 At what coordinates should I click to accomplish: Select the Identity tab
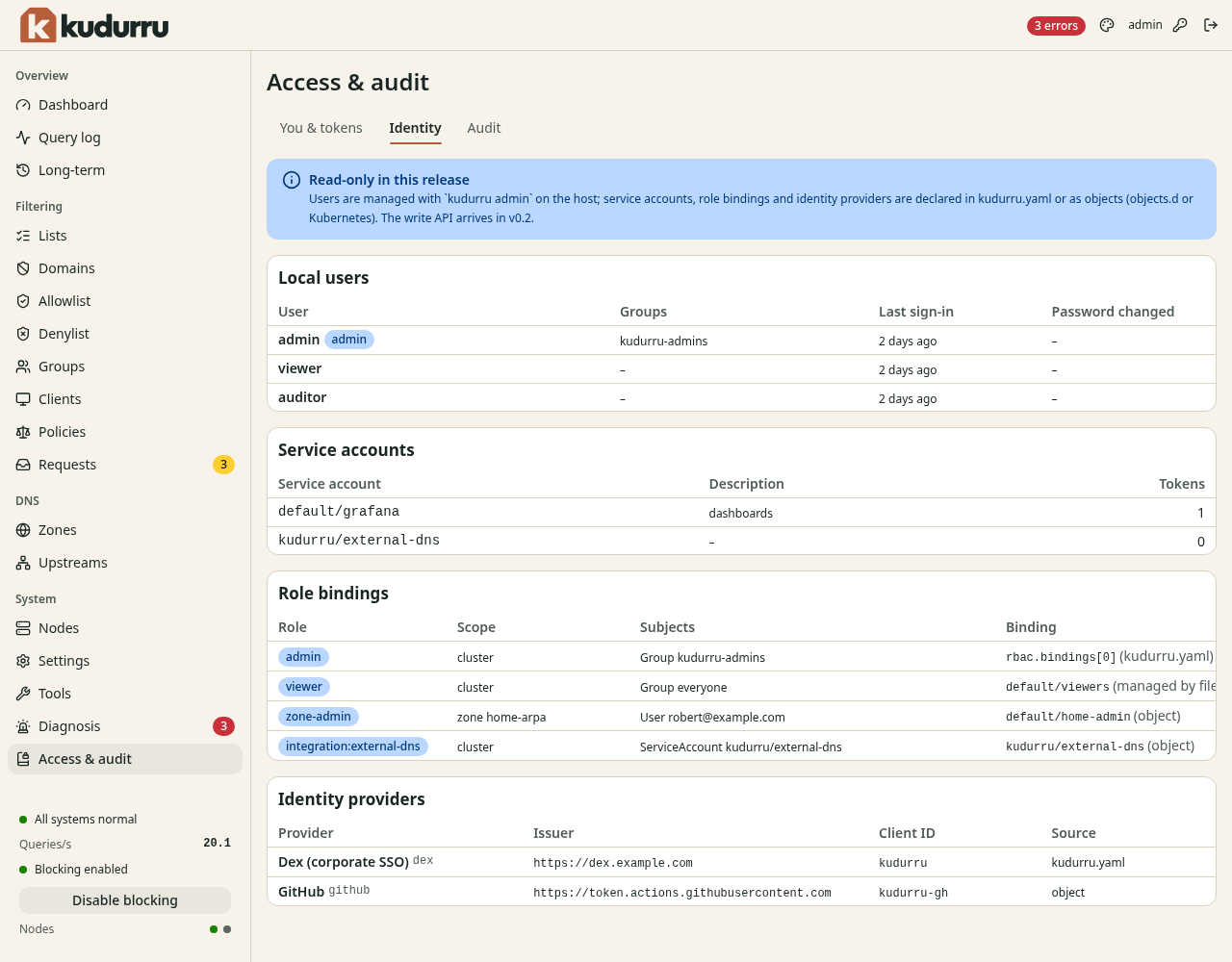click(x=415, y=128)
